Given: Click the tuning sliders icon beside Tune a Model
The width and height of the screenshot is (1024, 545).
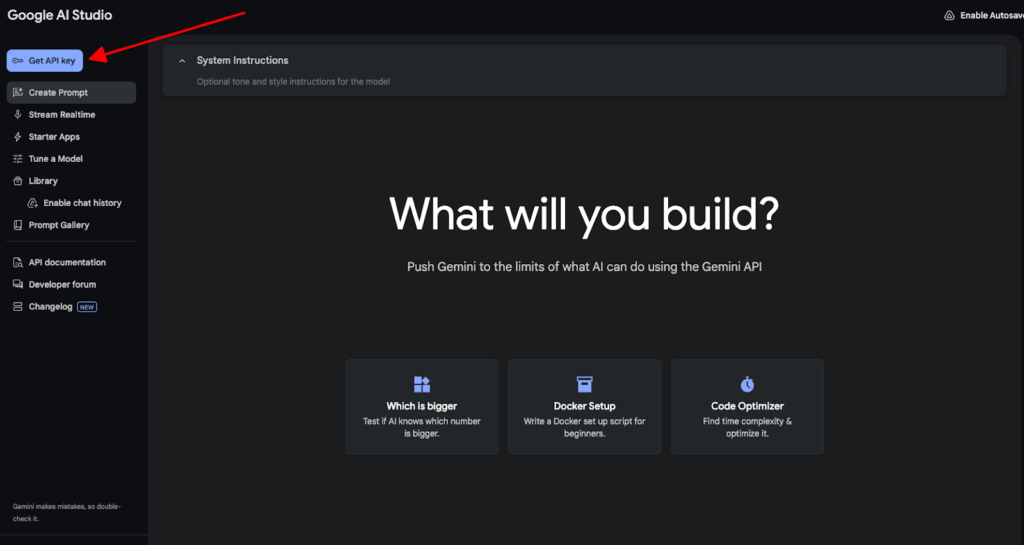Looking at the screenshot, I should click(18, 159).
